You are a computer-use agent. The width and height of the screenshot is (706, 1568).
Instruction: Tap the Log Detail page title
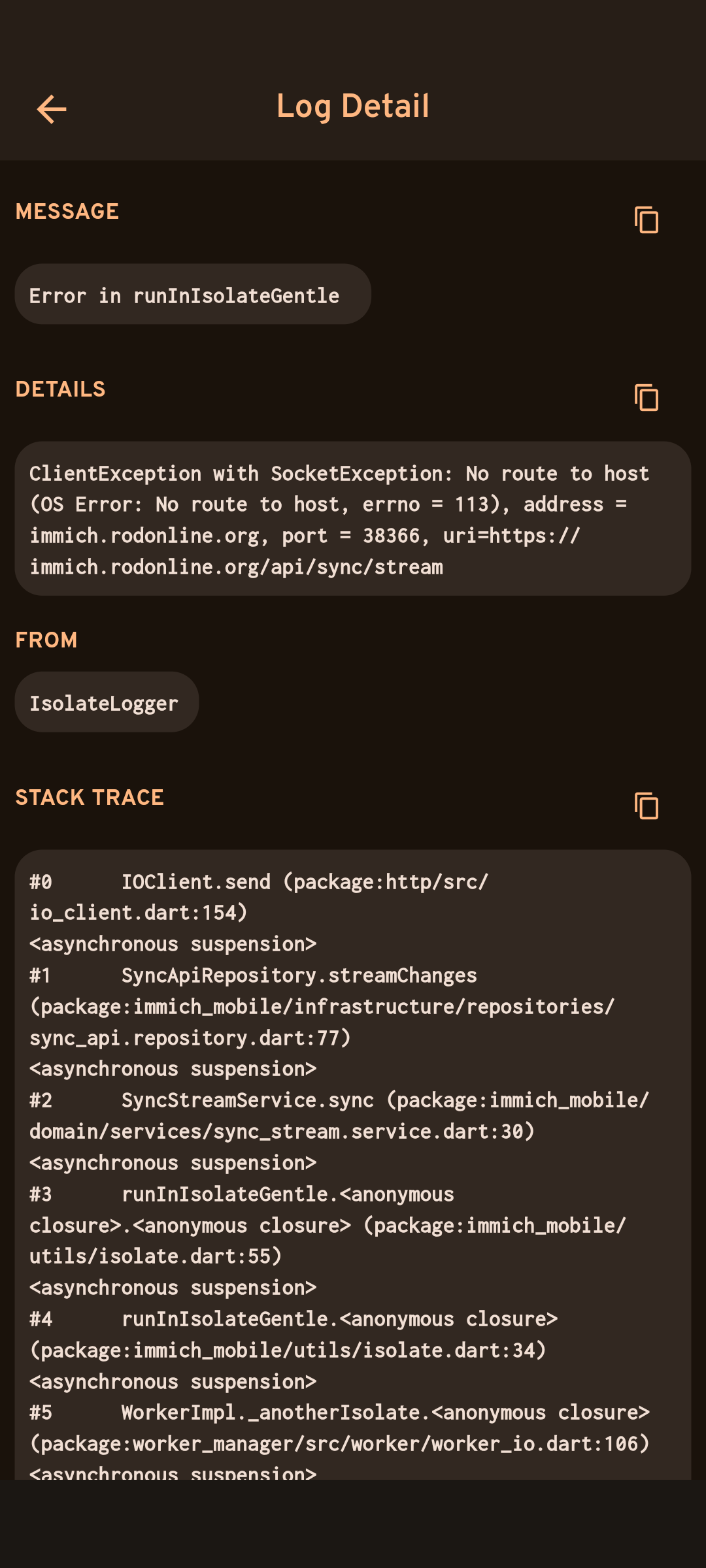[353, 106]
